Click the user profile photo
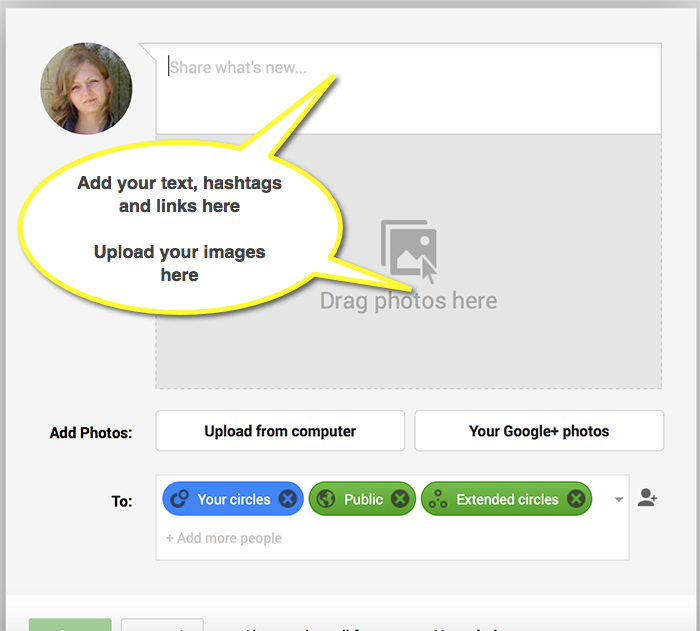 (86, 89)
